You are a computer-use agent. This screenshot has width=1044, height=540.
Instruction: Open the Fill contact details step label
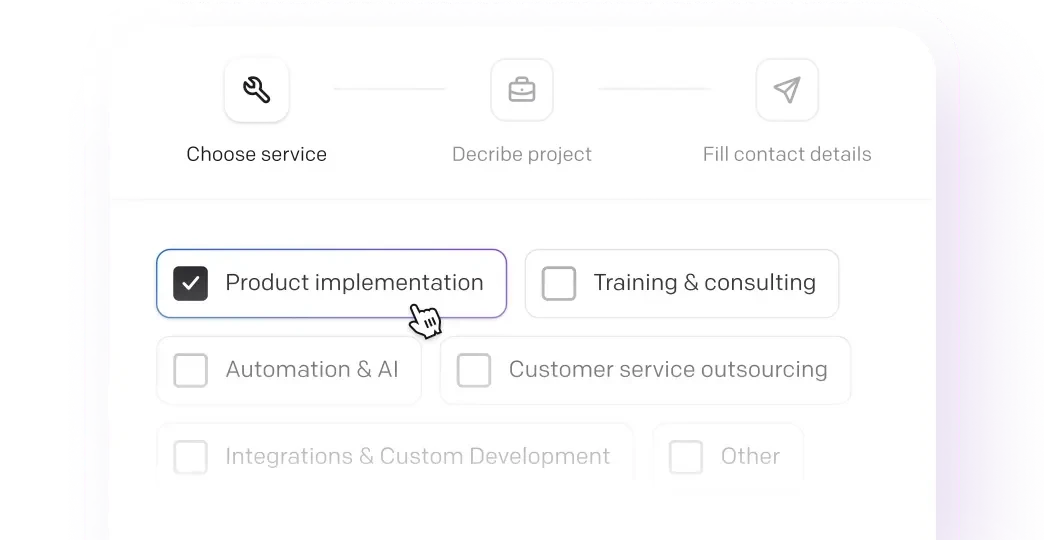click(787, 154)
